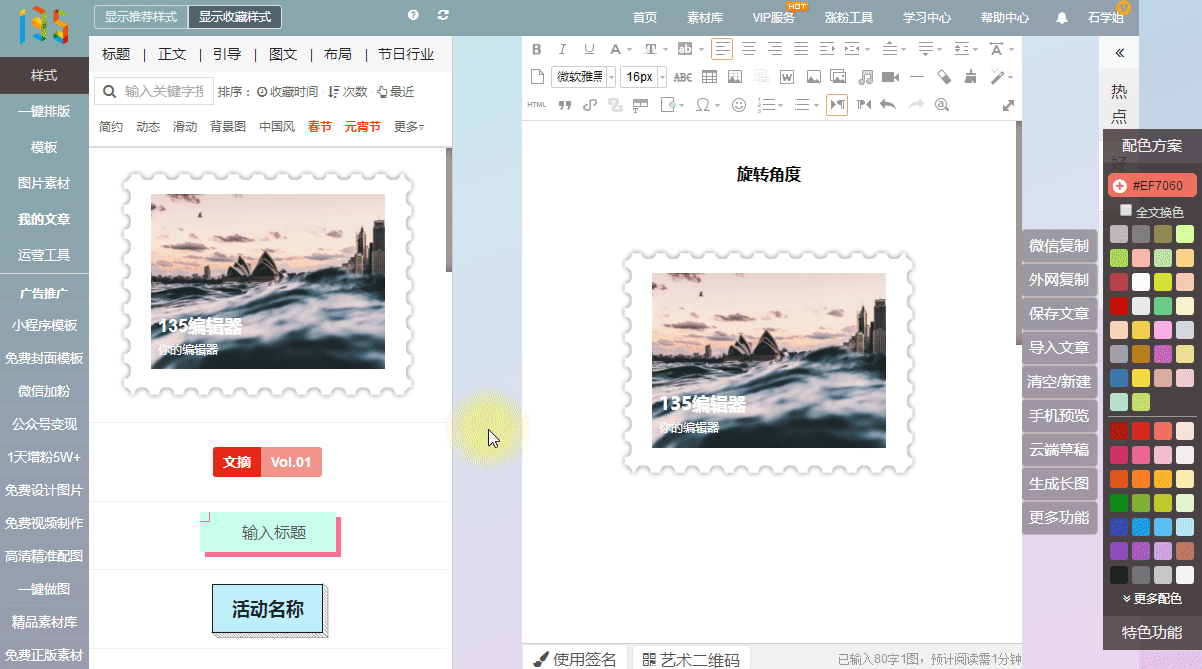Click the 手机预览 button
This screenshot has height=669, width=1202.
[x=1059, y=416]
